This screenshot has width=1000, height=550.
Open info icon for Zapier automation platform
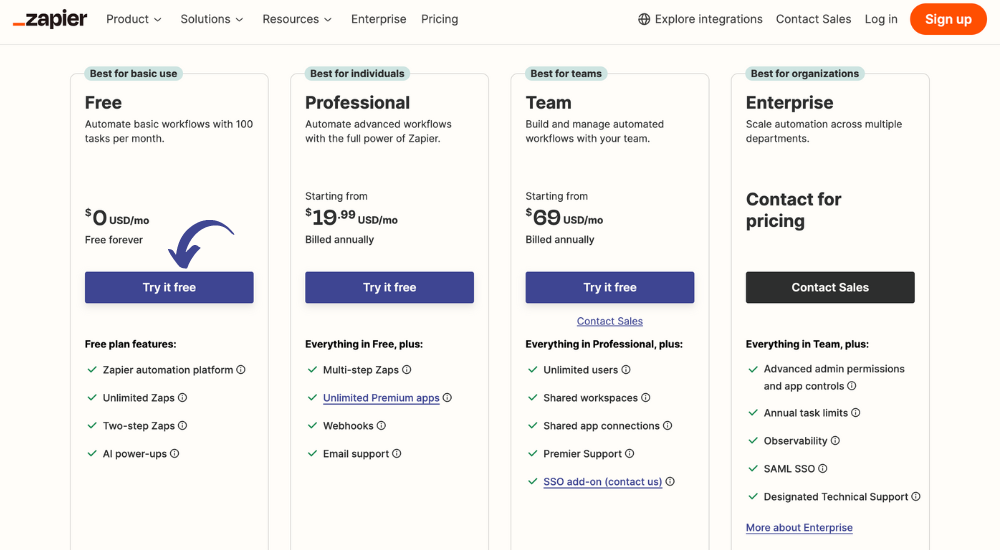click(241, 369)
